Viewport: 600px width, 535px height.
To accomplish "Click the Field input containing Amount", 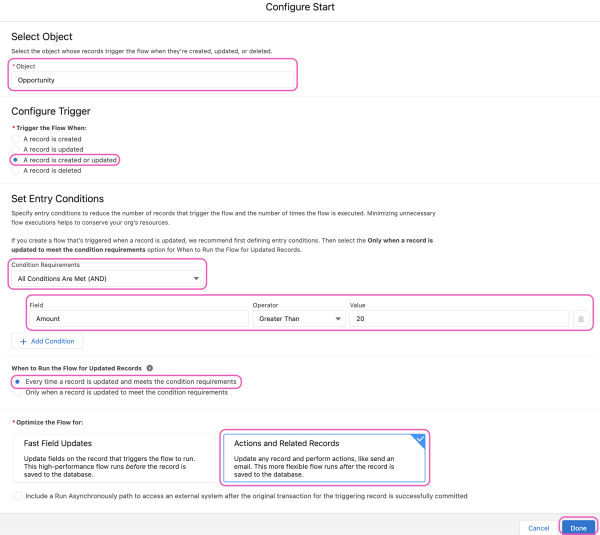I will [138, 319].
